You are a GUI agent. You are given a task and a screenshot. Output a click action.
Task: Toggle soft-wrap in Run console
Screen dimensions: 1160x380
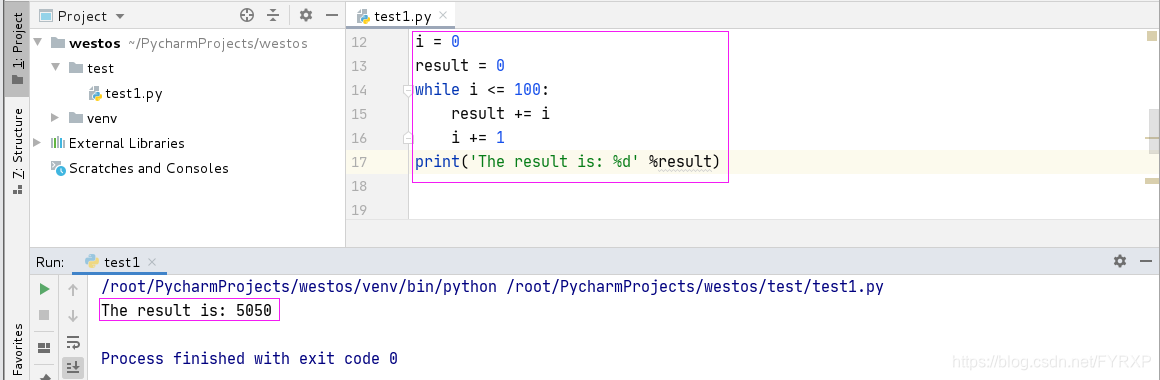click(72, 342)
